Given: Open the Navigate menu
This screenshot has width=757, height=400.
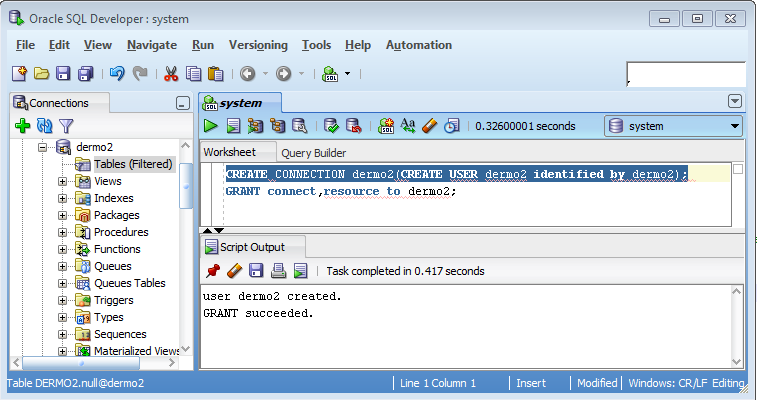Looking at the screenshot, I should [x=152, y=45].
